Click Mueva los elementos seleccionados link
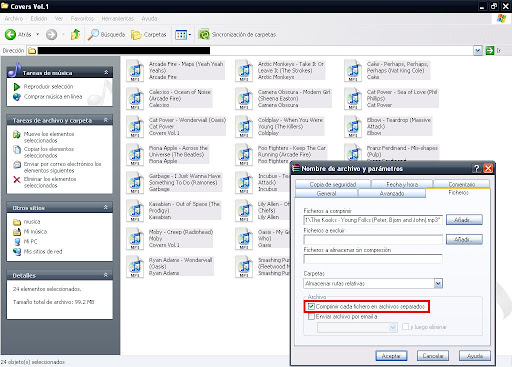This screenshot has height=367, width=512. click(x=49, y=137)
